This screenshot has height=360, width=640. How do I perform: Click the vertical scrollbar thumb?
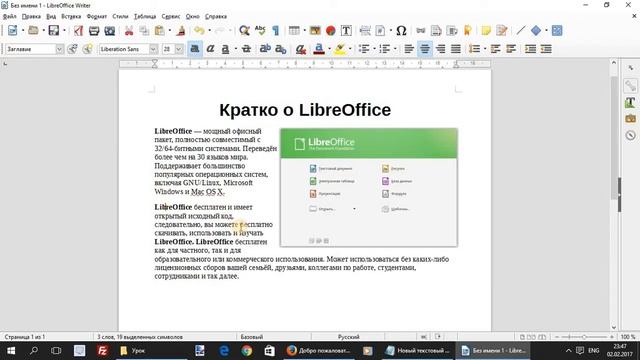pos(614,138)
